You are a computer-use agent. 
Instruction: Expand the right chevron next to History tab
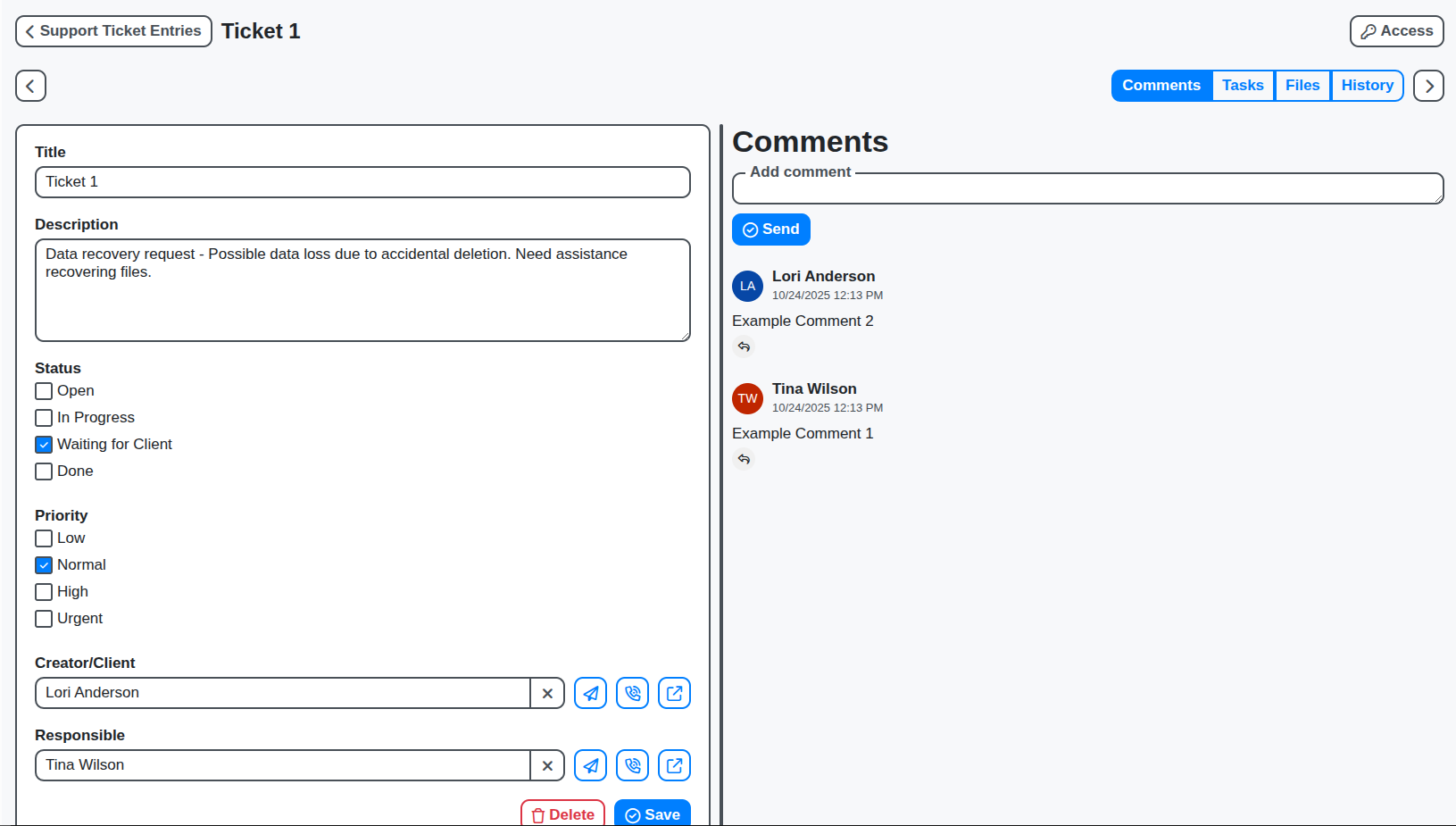(x=1428, y=85)
